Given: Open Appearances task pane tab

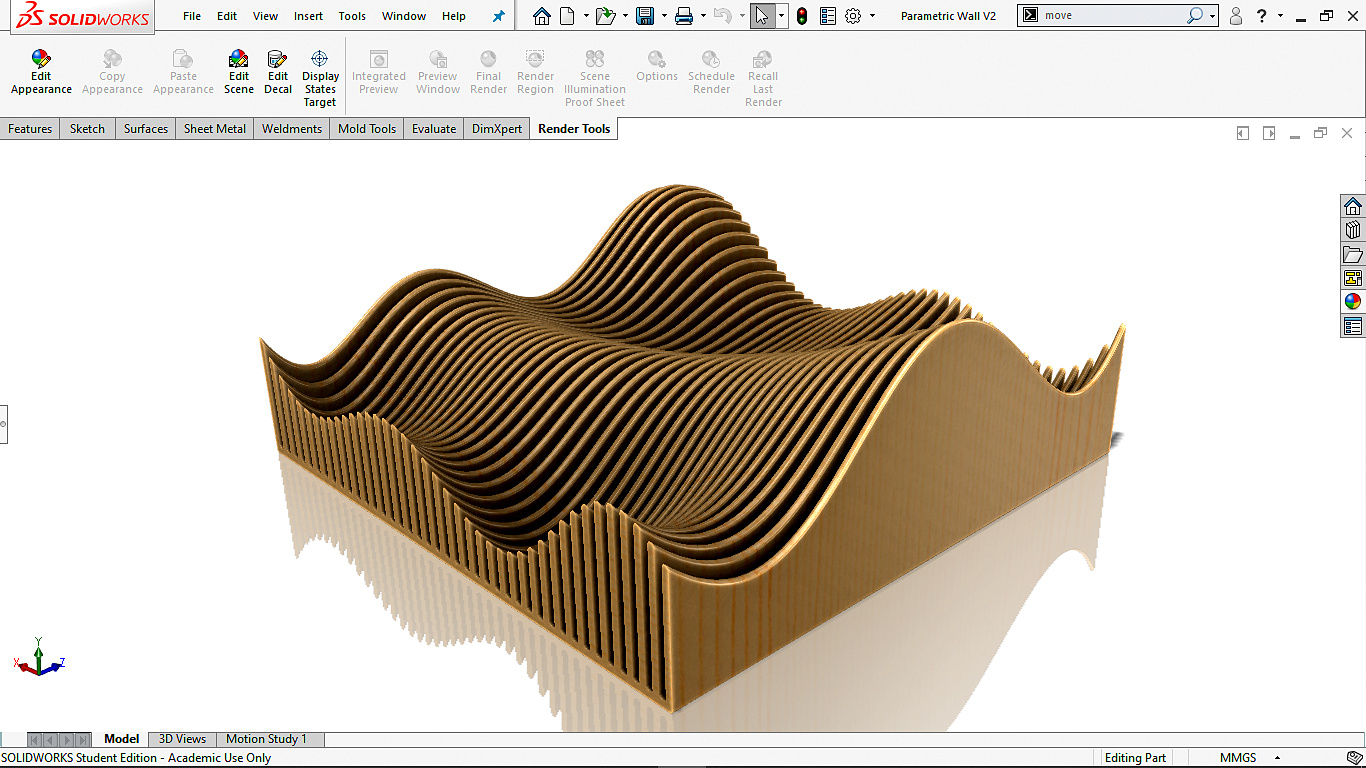Looking at the screenshot, I should [x=1353, y=302].
